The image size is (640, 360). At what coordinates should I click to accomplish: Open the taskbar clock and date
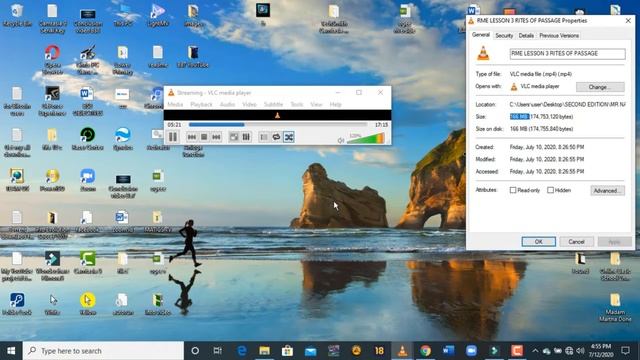coord(601,351)
